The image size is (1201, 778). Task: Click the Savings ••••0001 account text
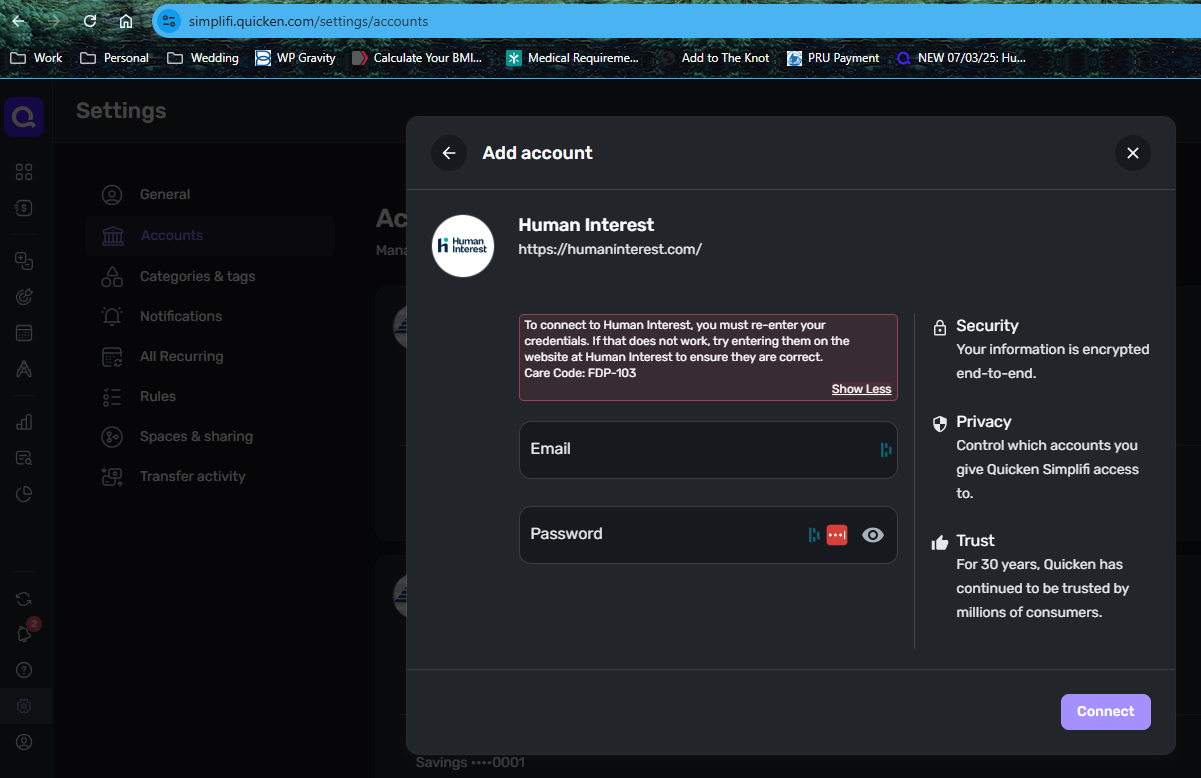pos(470,763)
